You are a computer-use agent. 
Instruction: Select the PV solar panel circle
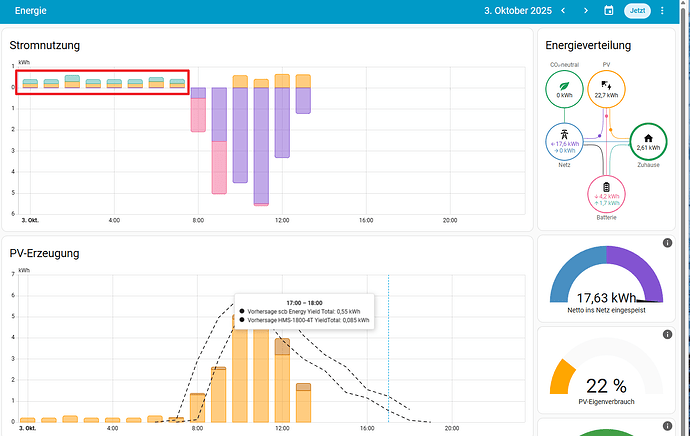[606, 91]
